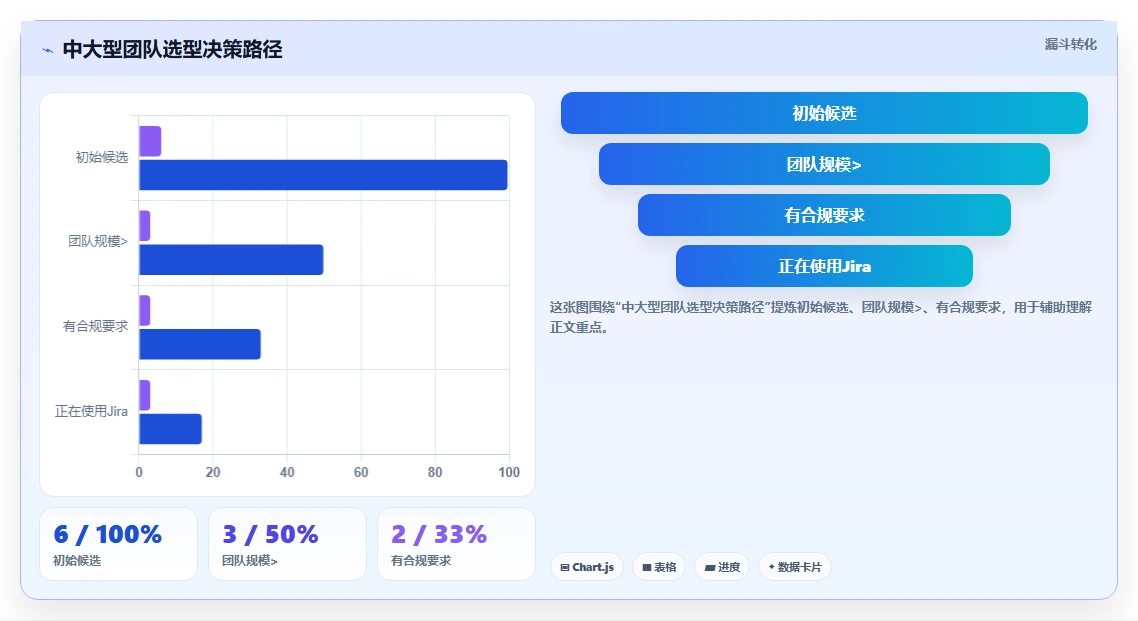Click the 漏斗转化 label in the header

pyautogui.click(x=1071, y=44)
